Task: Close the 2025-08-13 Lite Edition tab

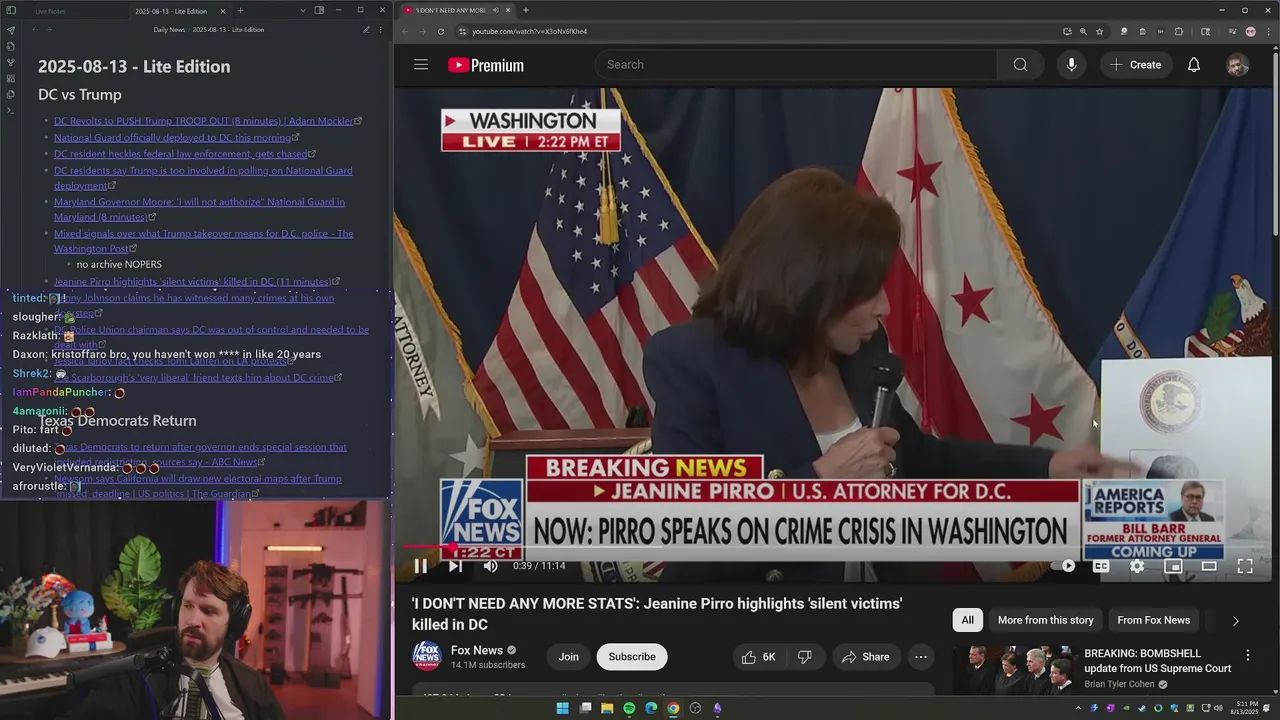Action: click(223, 11)
